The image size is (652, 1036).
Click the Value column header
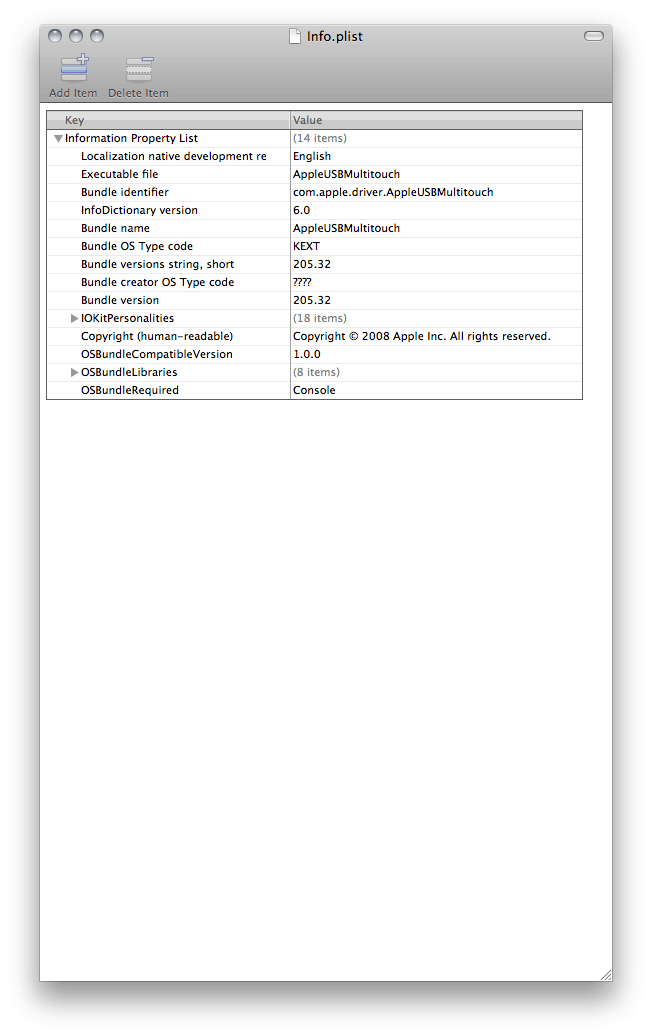tap(437, 120)
